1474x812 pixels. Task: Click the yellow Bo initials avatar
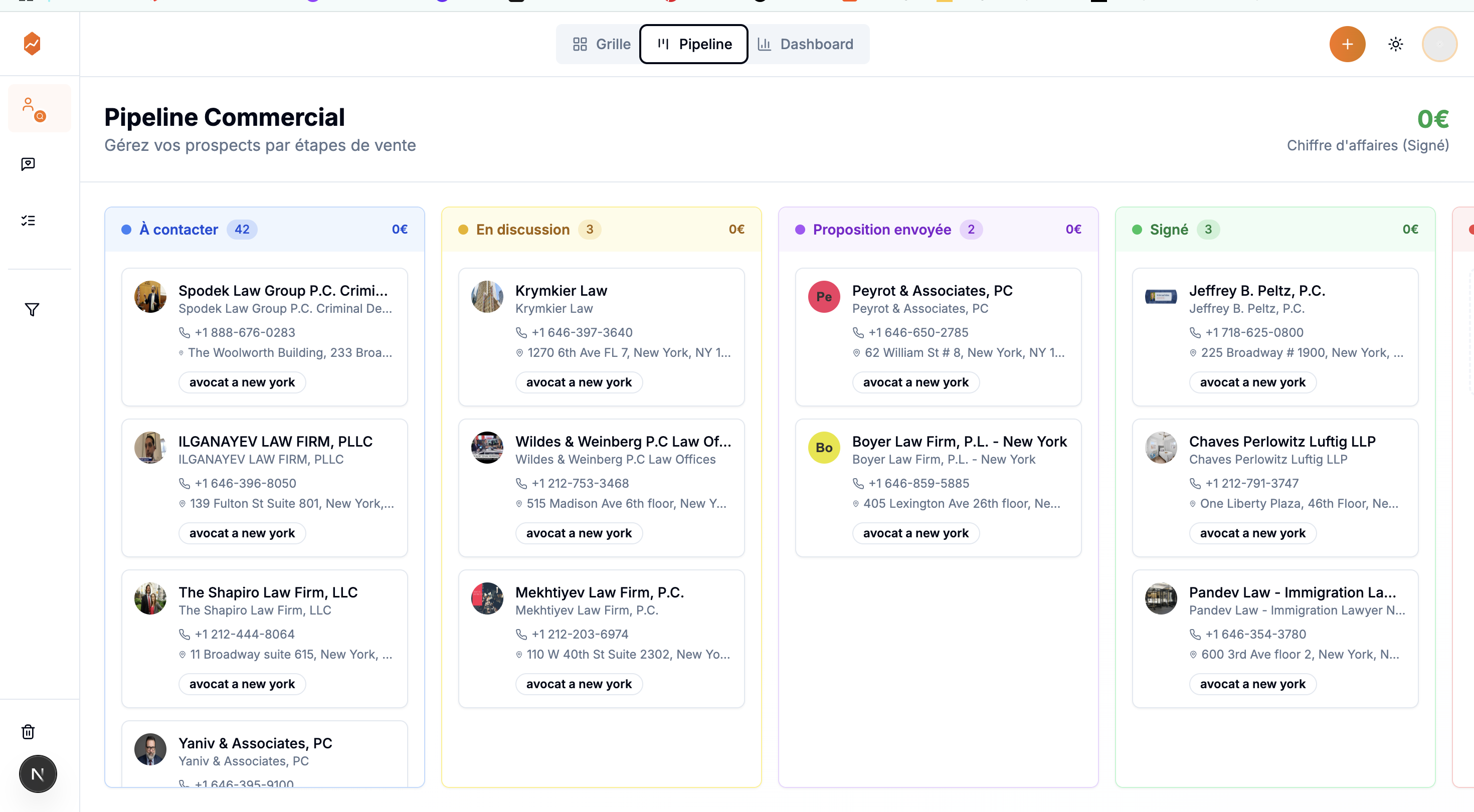click(x=824, y=448)
